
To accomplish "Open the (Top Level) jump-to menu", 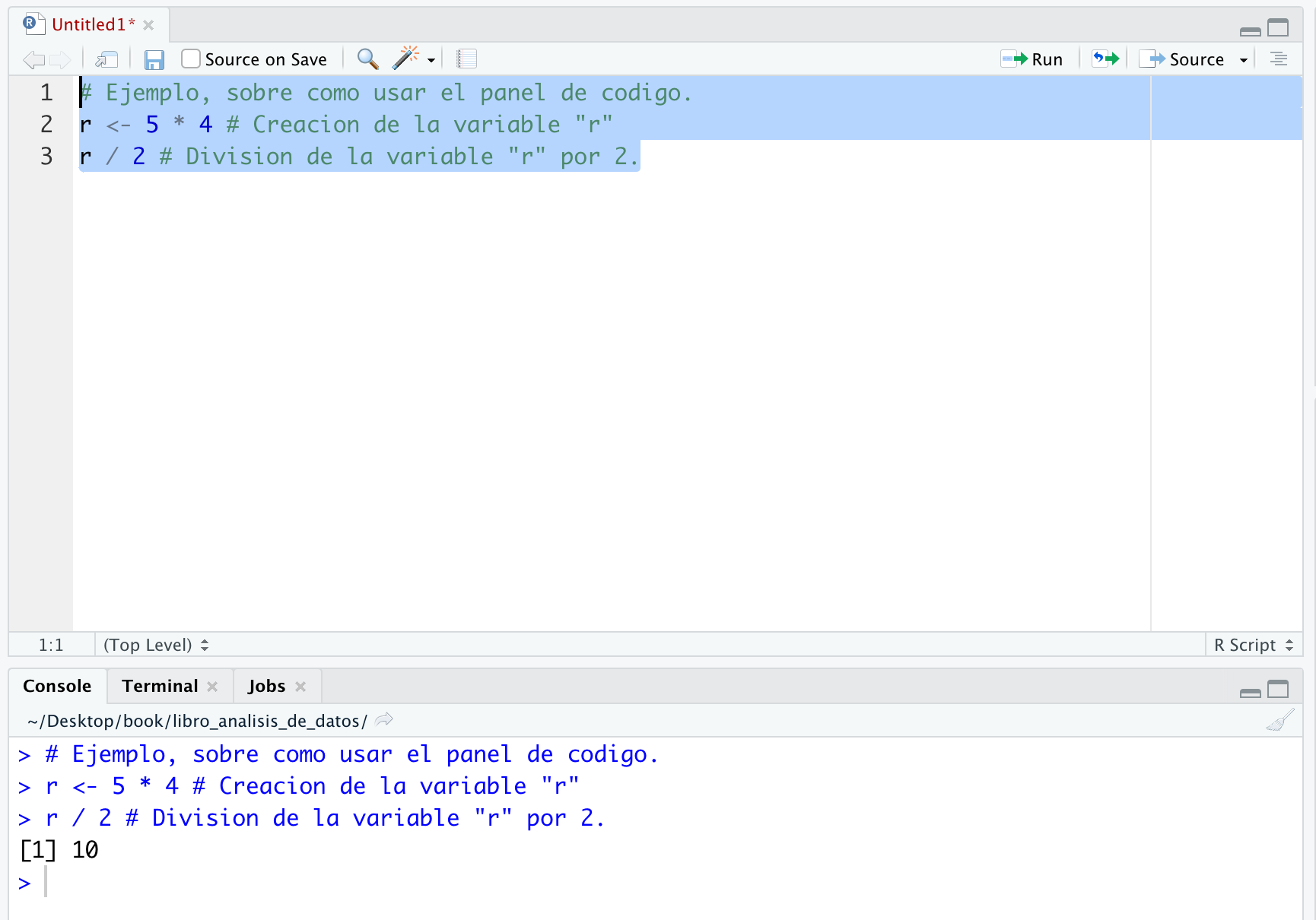I will click(x=155, y=644).
